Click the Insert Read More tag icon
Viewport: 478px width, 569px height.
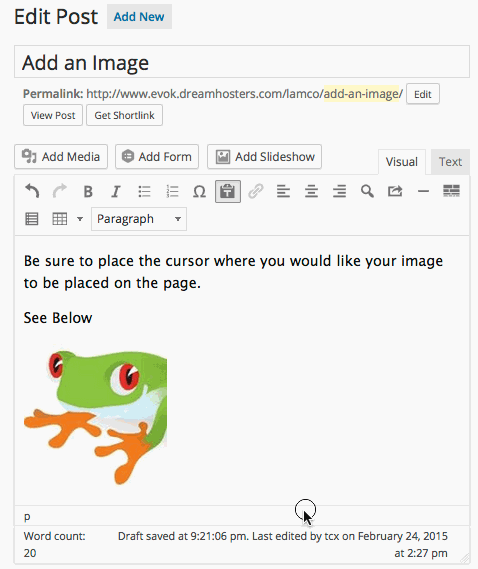(x=451, y=191)
